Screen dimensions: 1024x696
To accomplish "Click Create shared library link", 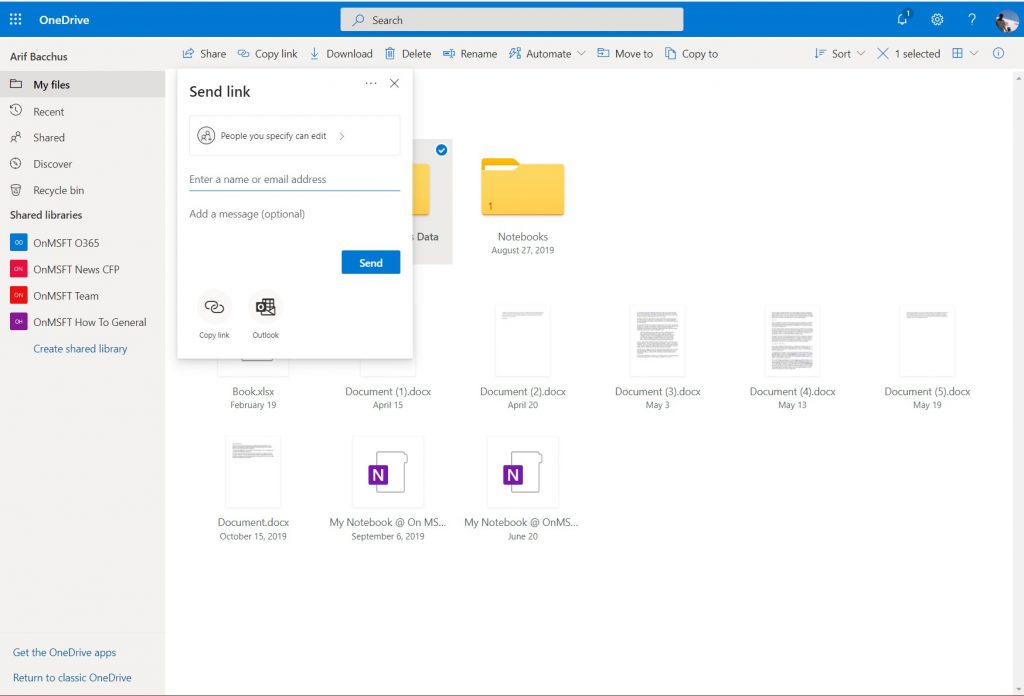I will coord(80,349).
